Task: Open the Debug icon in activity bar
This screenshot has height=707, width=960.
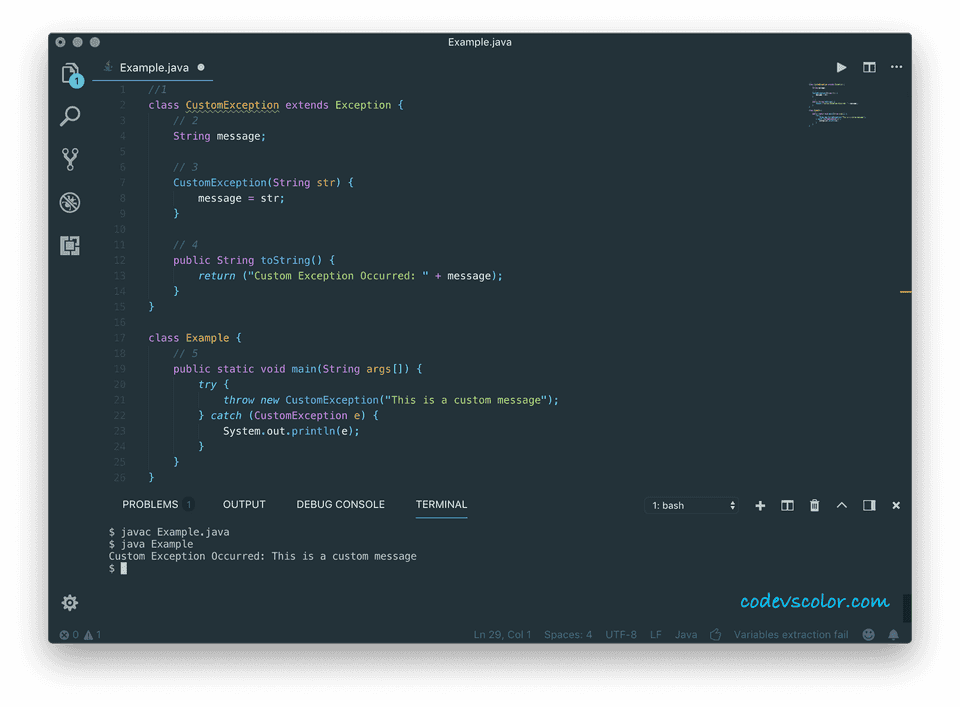Action: point(70,202)
